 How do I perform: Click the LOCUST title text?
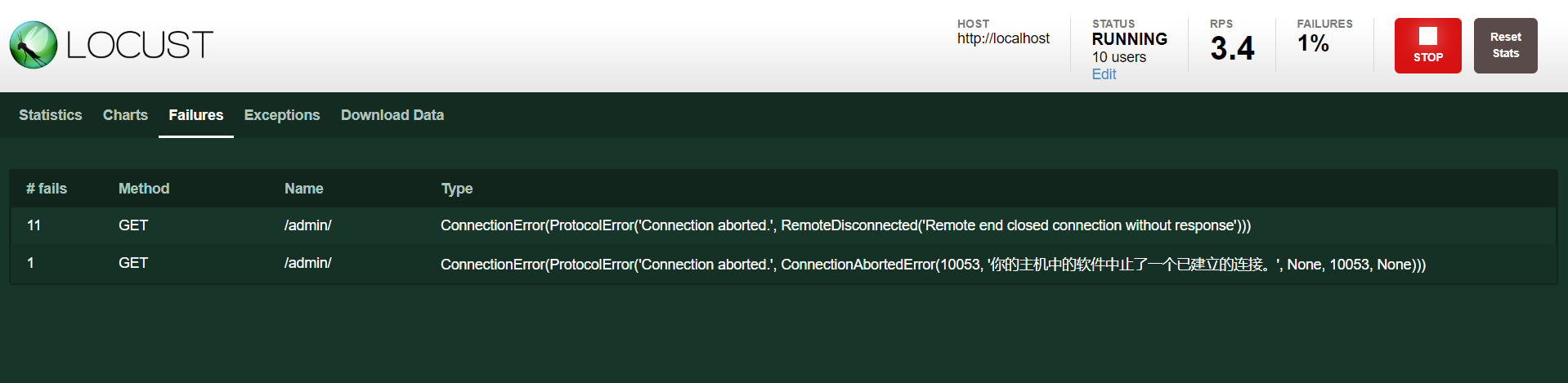pyautogui.click(x=140, y=45)
